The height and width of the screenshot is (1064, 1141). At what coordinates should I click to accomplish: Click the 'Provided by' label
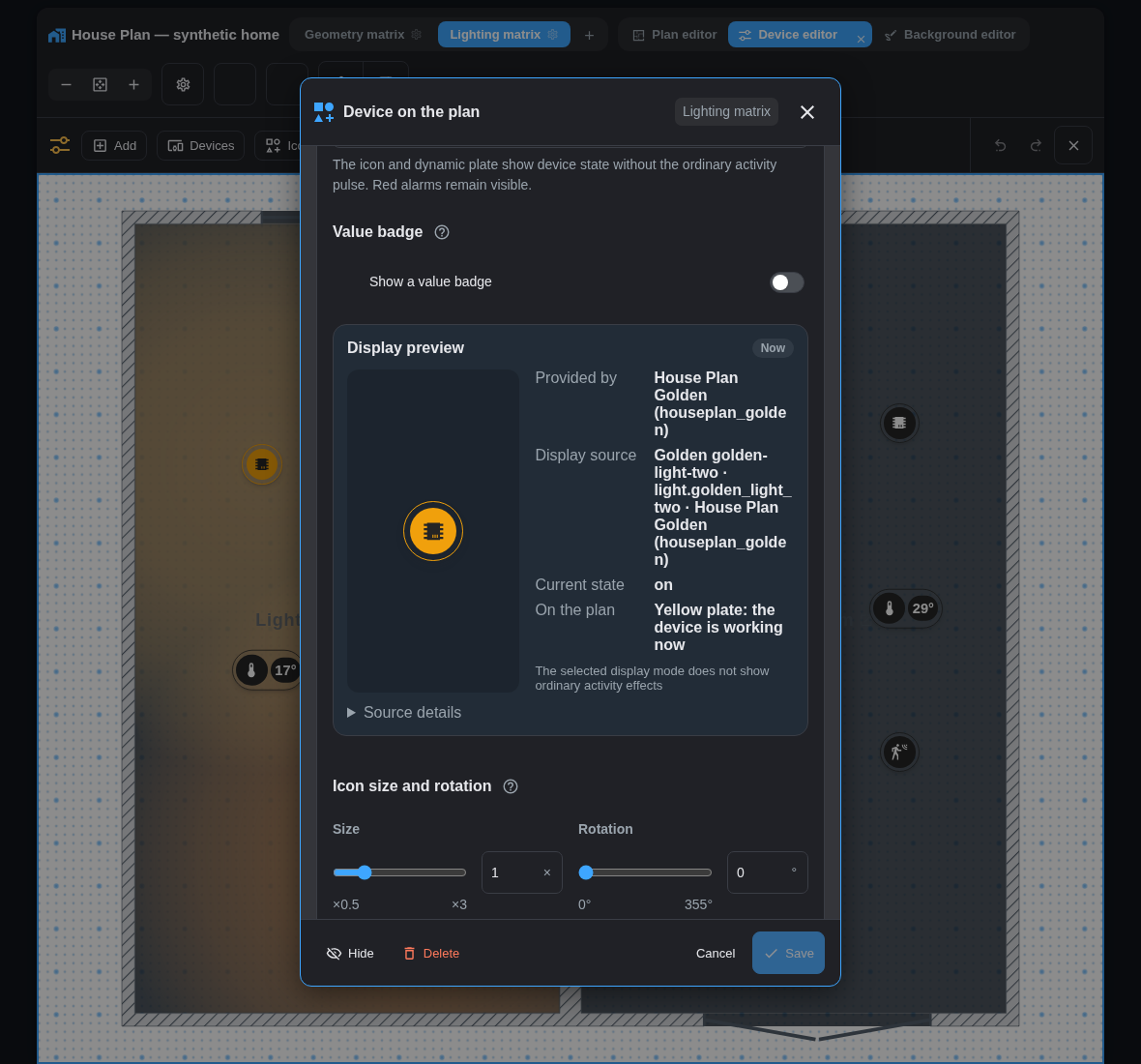click(x=575, y=377)
